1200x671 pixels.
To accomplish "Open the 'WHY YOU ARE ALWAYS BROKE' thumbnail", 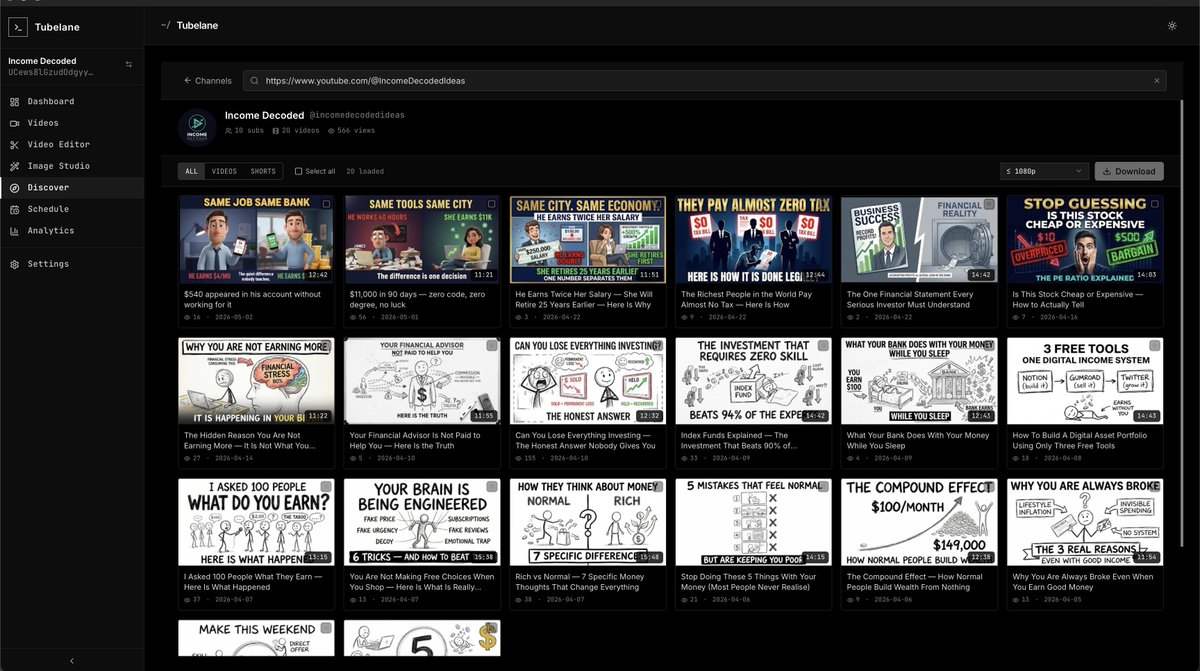I will click(x=1084, y=523).
